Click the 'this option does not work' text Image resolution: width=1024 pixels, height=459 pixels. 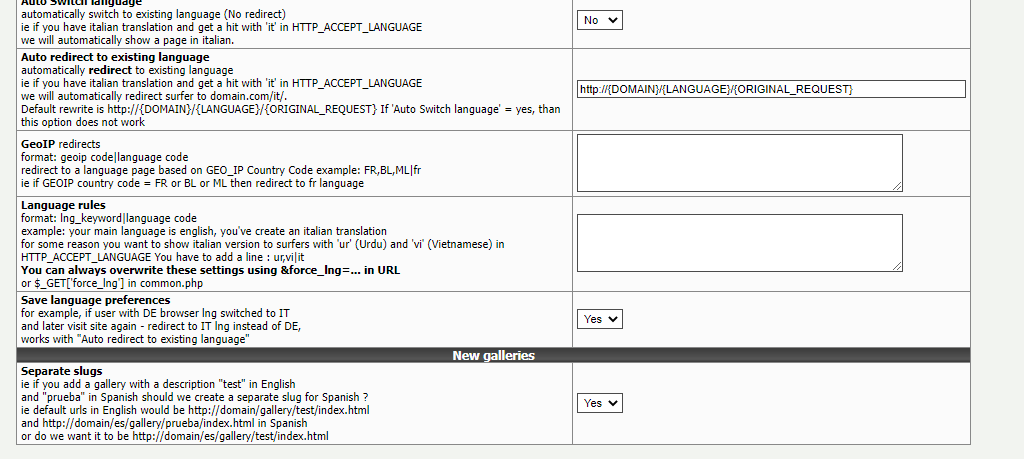83,122
